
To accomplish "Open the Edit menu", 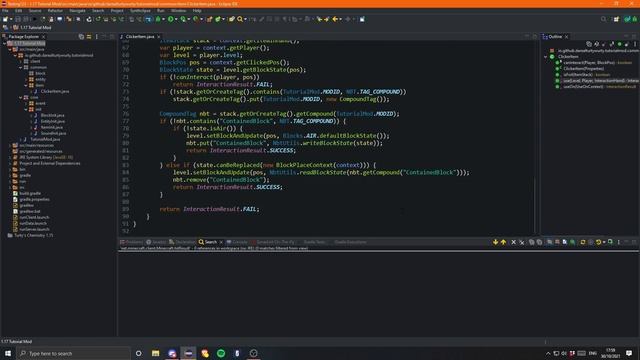I will tap(18, 11).
